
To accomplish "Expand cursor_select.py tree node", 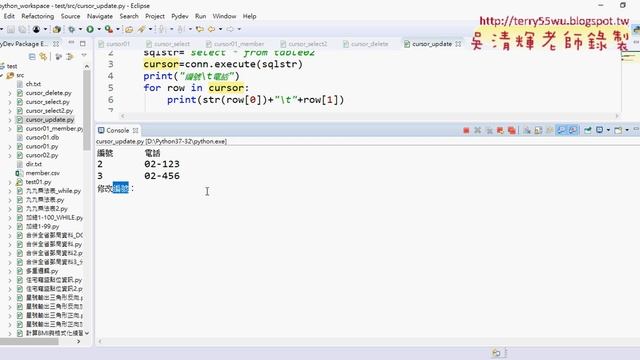I will (x=10, y=102).
